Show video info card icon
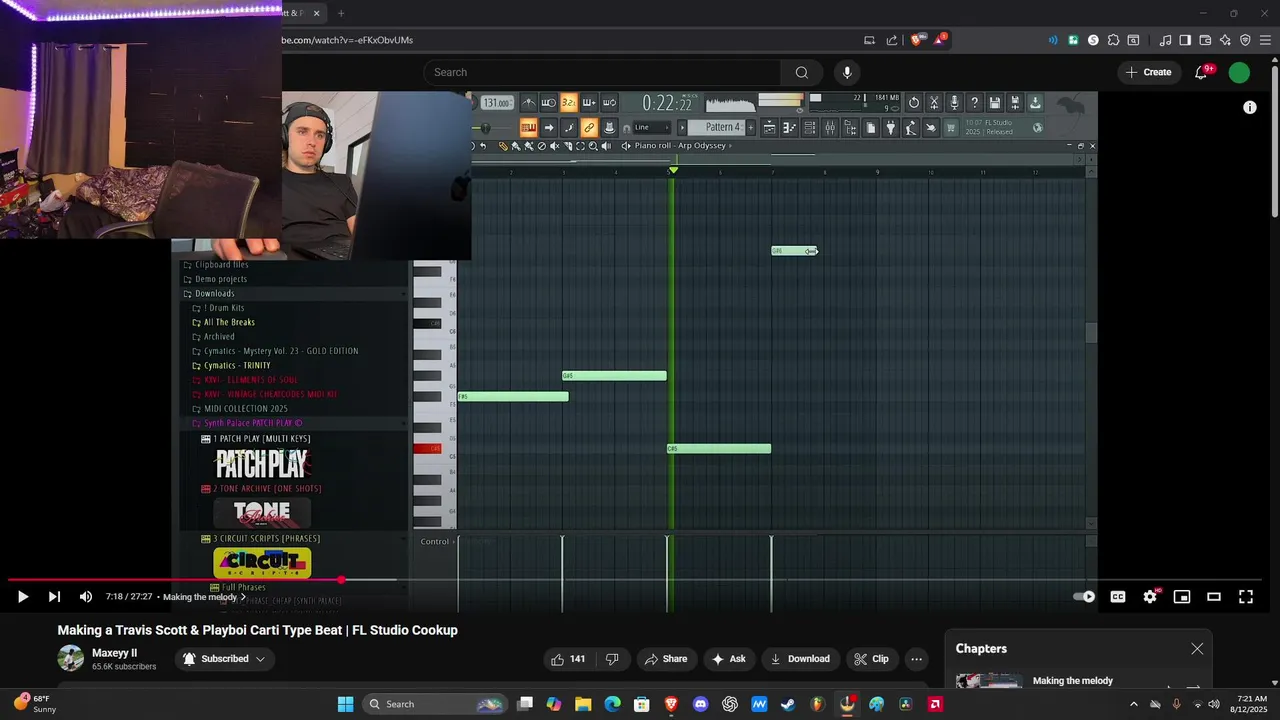 [1250, 107]
